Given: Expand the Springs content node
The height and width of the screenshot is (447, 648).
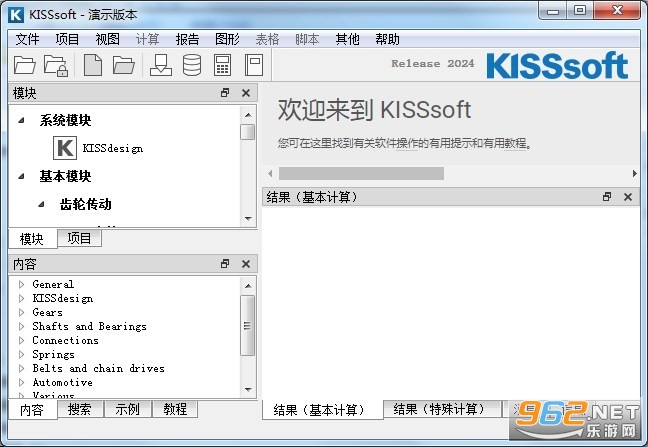Looking at the screenshot, I should [x=21, y=354].
